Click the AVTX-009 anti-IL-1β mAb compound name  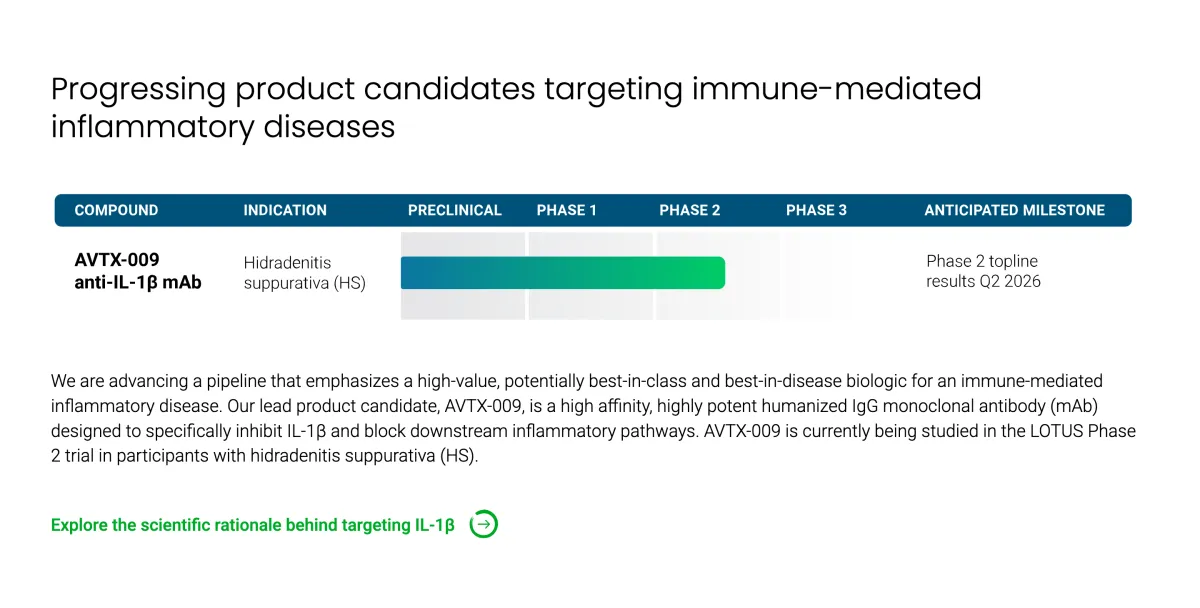tap(138, 271)
